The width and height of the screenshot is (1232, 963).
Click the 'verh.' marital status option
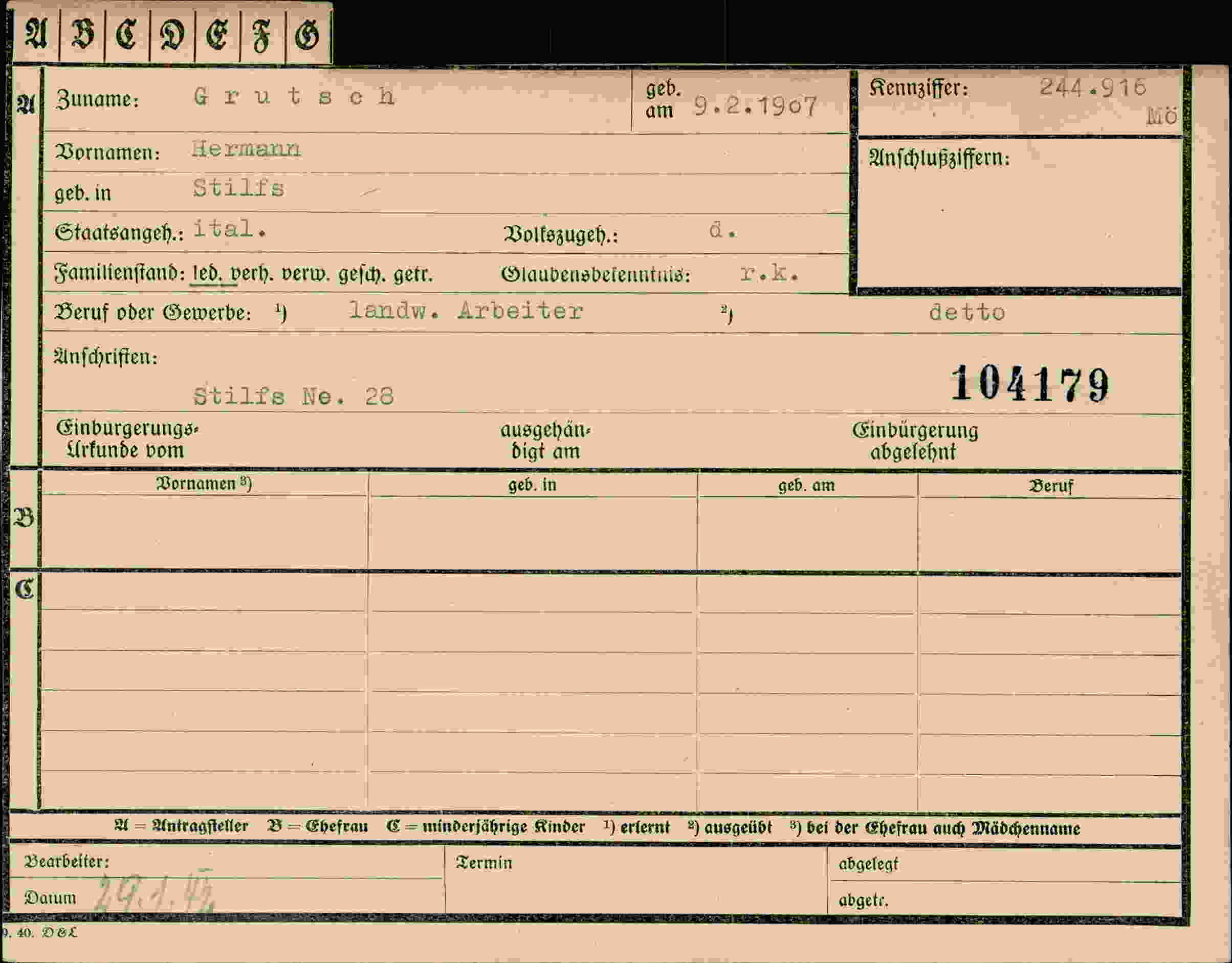pos(253,274)
